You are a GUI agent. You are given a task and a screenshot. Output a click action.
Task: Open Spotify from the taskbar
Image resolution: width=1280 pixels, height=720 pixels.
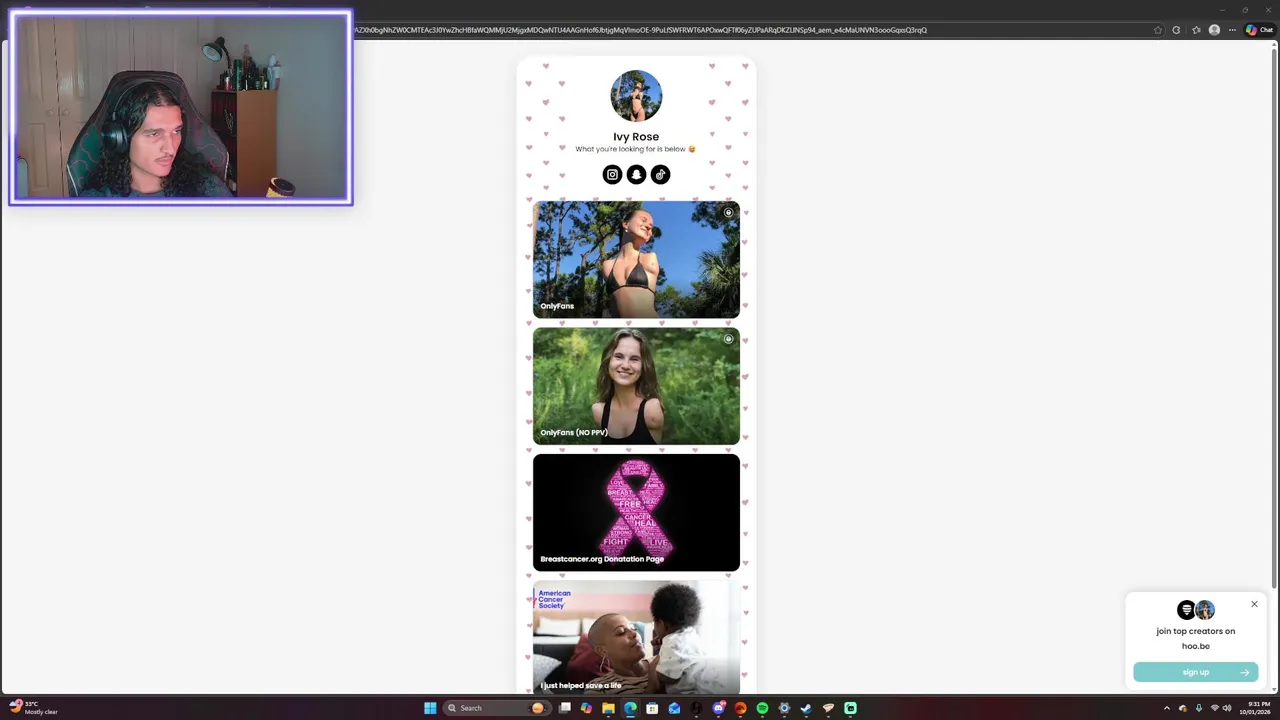(762, 708)
